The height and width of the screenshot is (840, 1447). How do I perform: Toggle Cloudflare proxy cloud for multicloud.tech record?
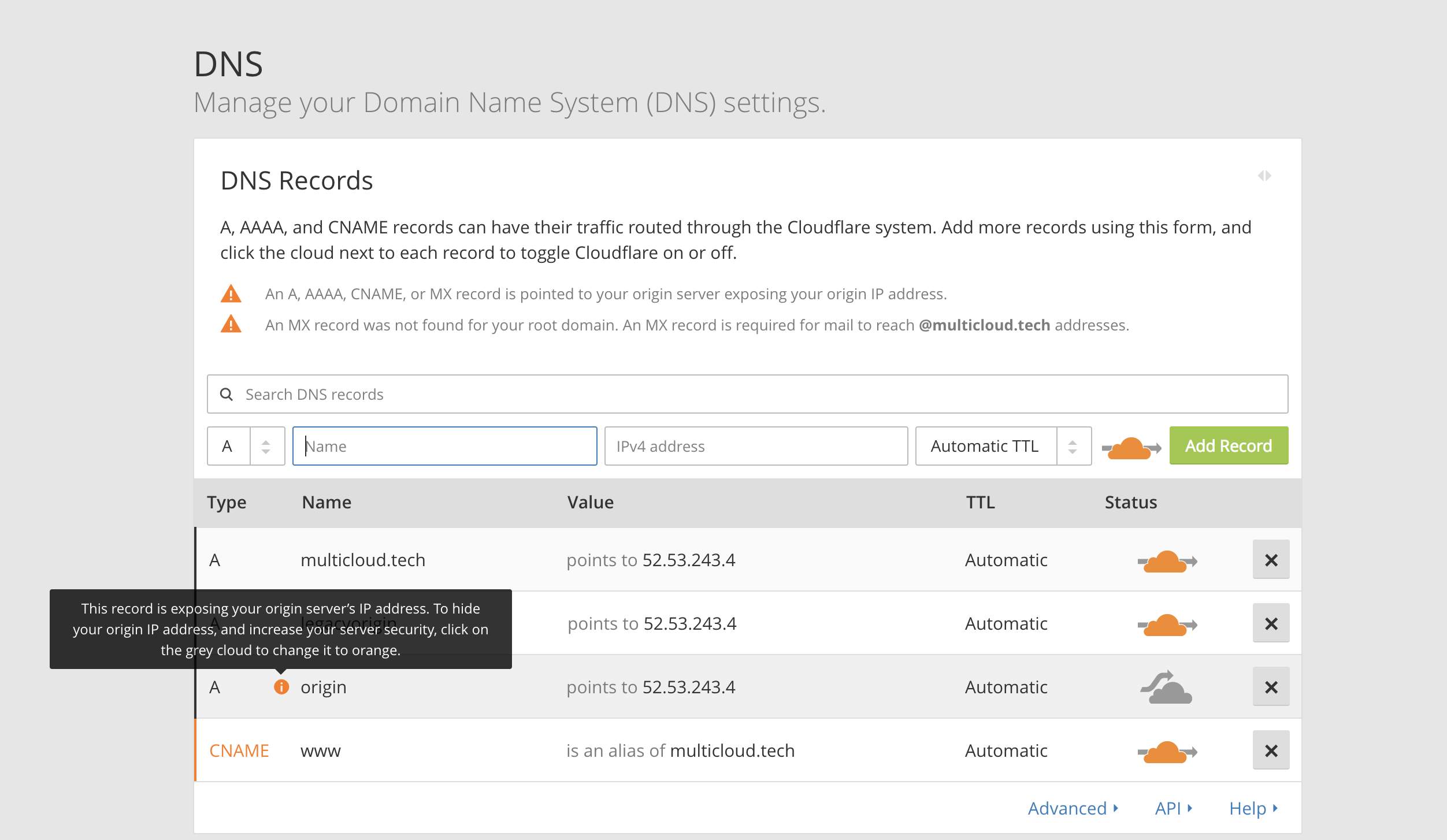coord(1167,561)
